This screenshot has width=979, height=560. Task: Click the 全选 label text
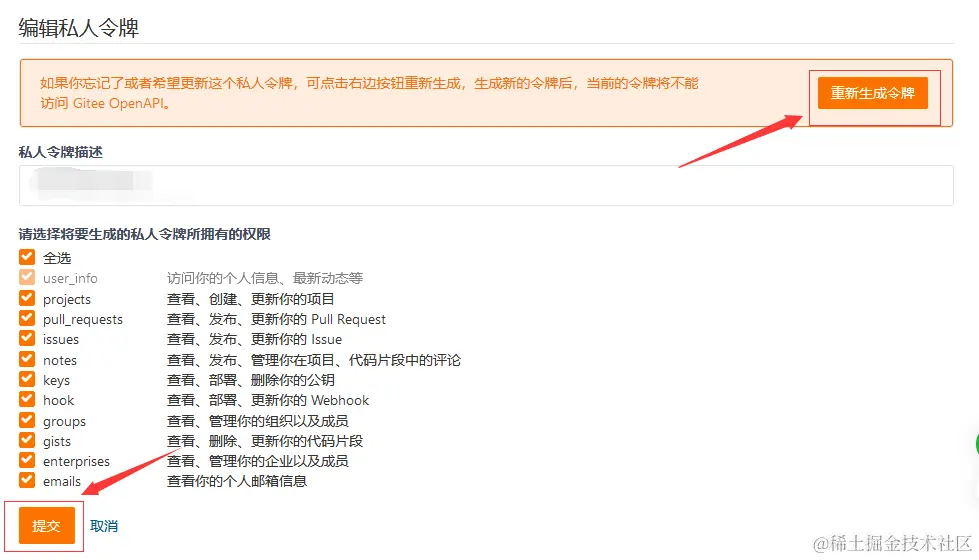(x=57, y=258)
